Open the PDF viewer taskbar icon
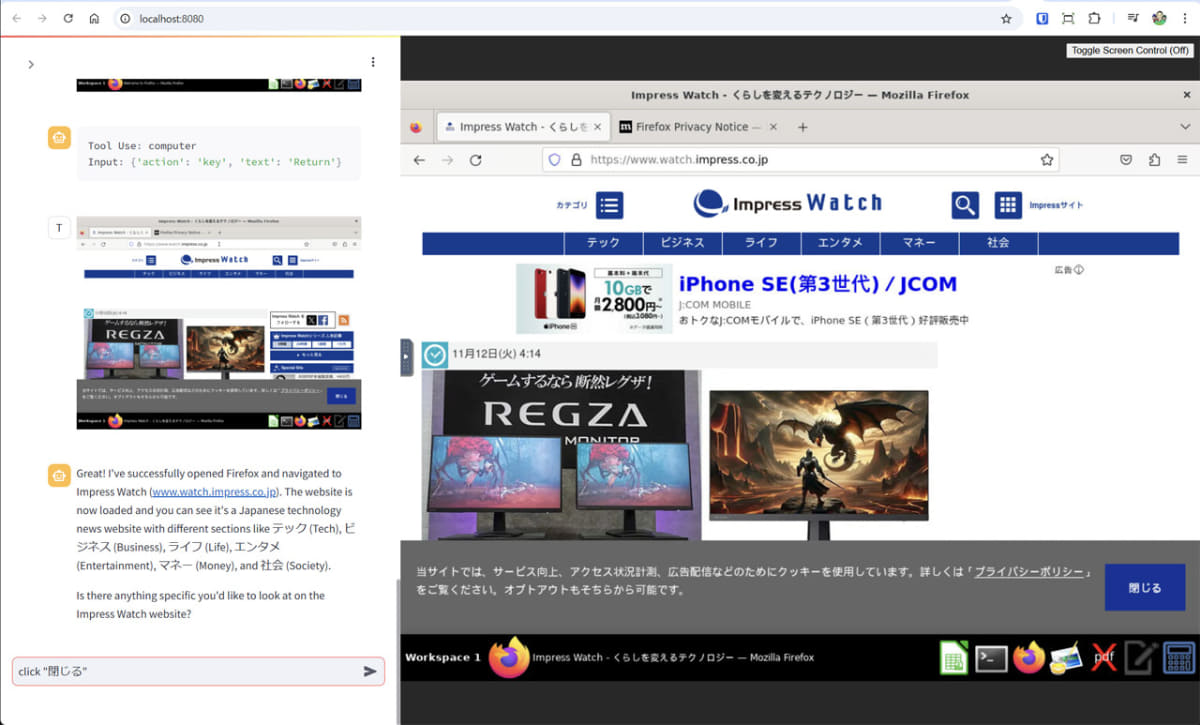1200x725 pixels. [1103, 658]
